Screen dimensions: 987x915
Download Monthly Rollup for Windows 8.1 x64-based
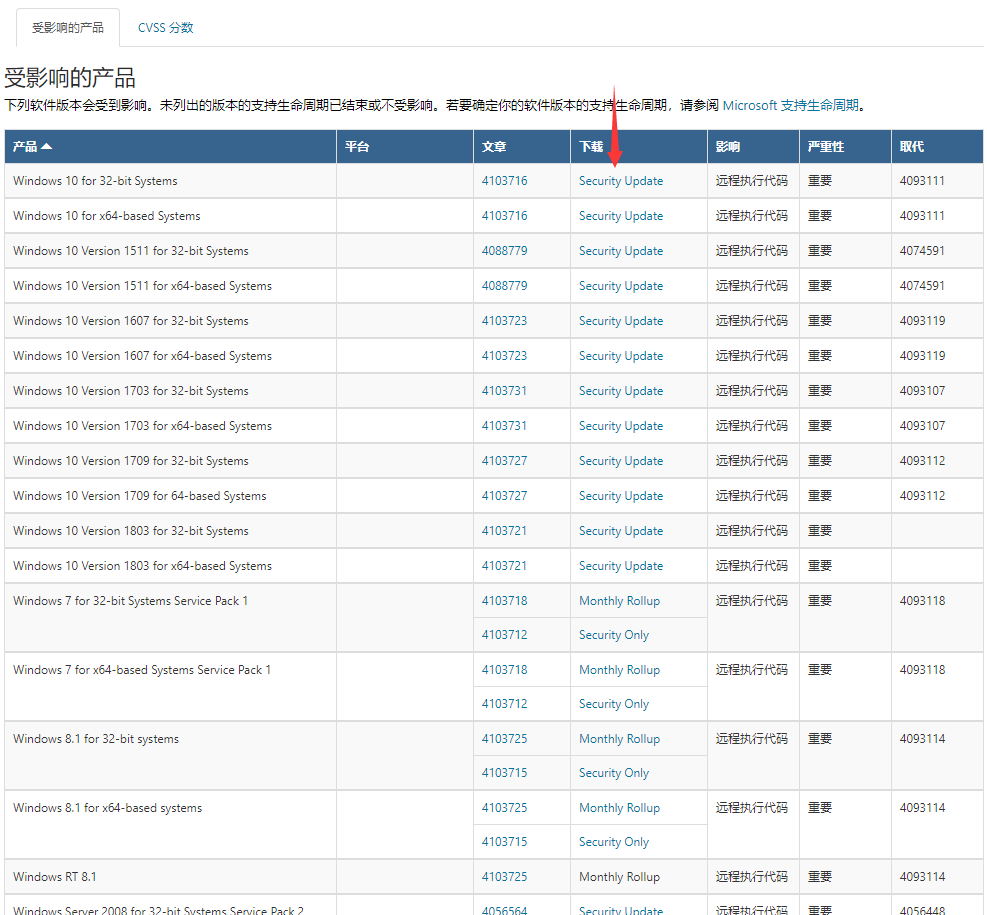click(619, 808)
